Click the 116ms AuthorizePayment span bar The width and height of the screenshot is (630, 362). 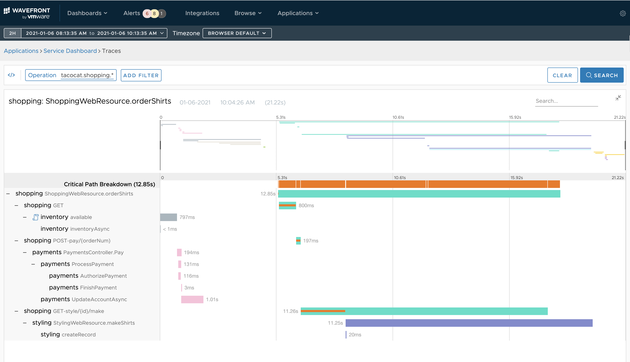click(180, 276)
